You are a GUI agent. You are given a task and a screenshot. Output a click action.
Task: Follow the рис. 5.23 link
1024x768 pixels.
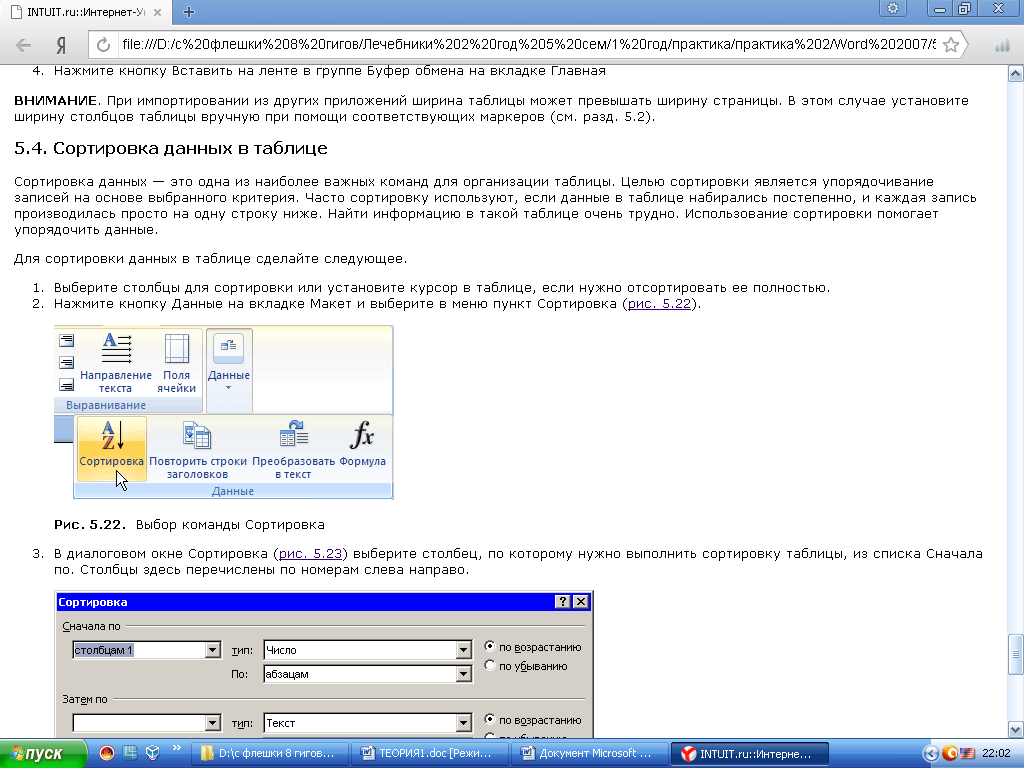(310, 554)
